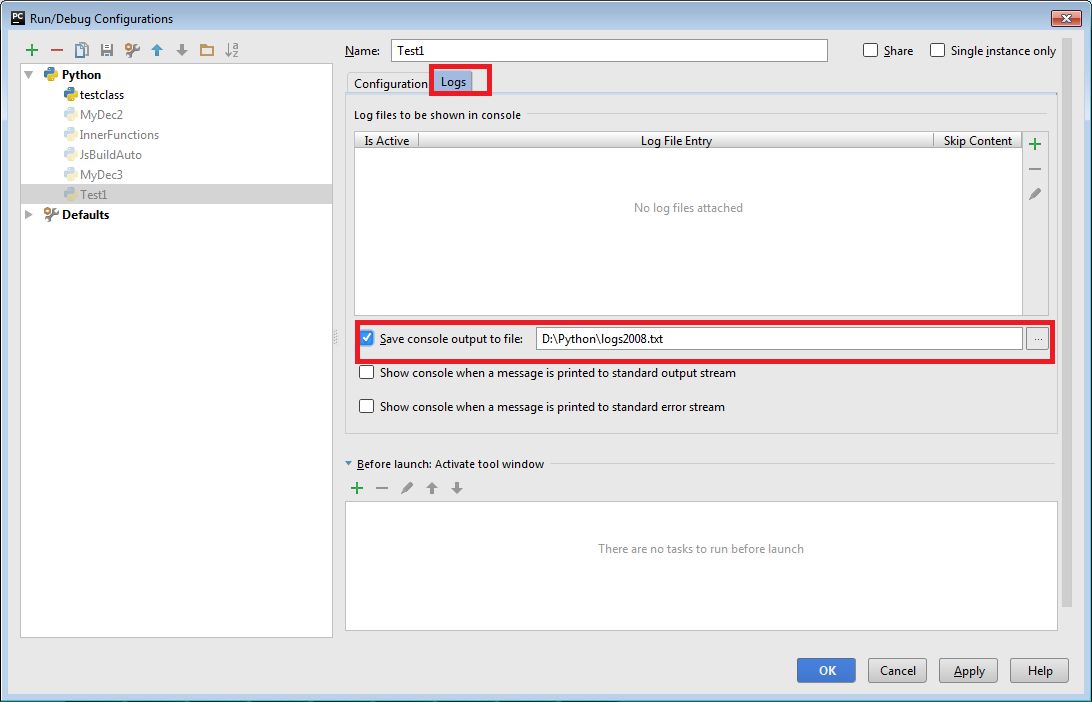Select JsBuildAuto configuration
The width and height of the screenshot is (1092, 702).
(x=110, y=155)
